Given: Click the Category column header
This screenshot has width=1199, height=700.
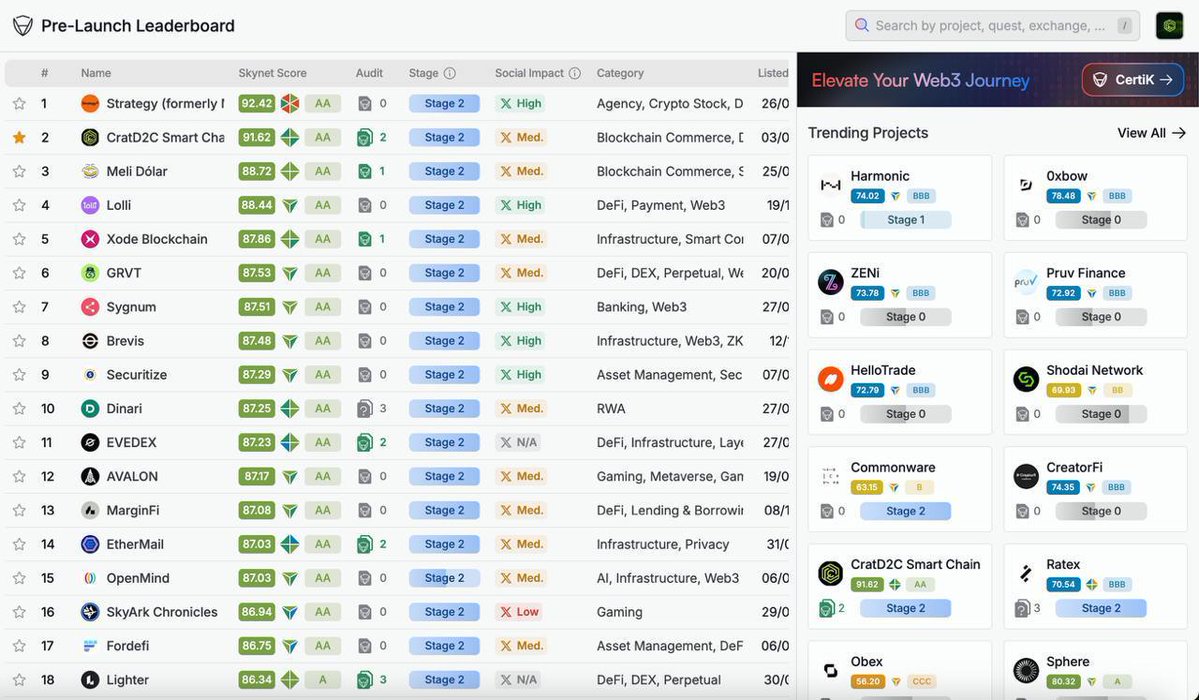Looking at the screenshot, I should coord(620,73).
